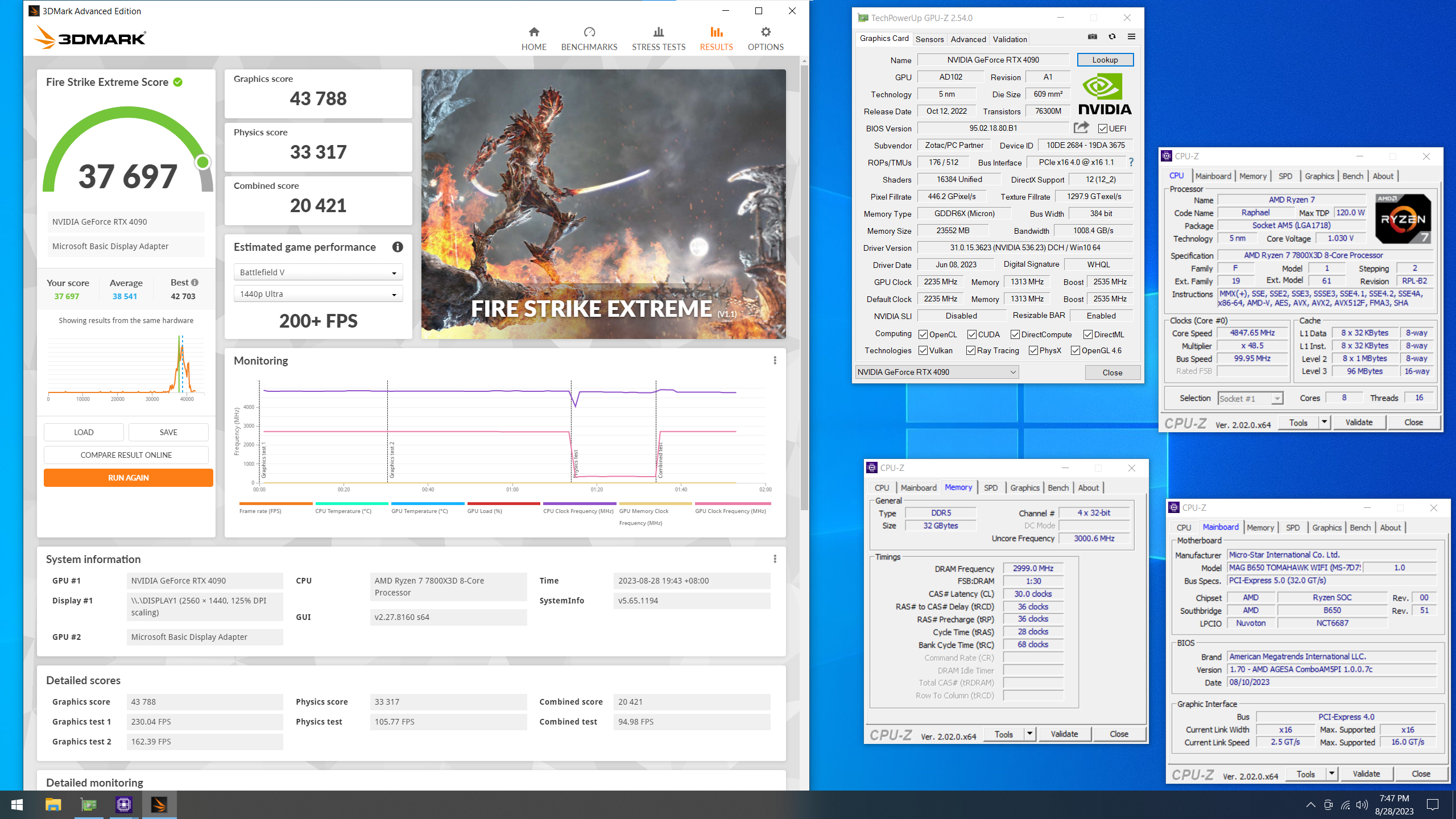Open the Monitoring panel three-dot menu
1456x819 pixels.
(x=775, y=360)
